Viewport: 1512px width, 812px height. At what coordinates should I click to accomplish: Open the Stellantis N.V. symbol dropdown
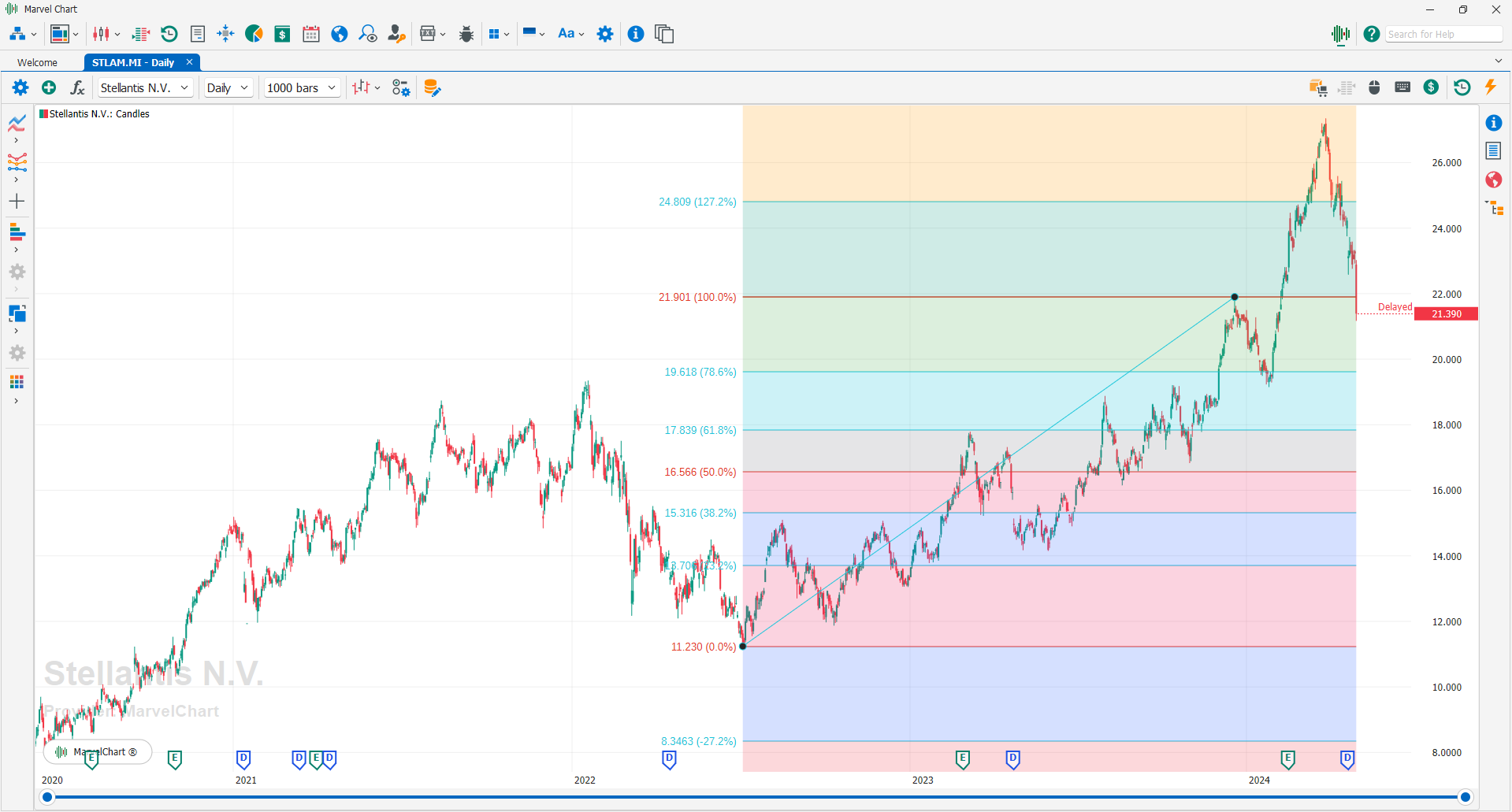[x=144, y=87]
